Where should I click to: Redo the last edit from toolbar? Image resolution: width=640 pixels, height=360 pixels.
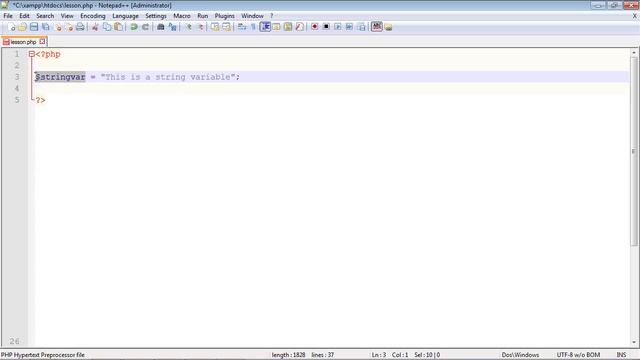pos(145,27)
